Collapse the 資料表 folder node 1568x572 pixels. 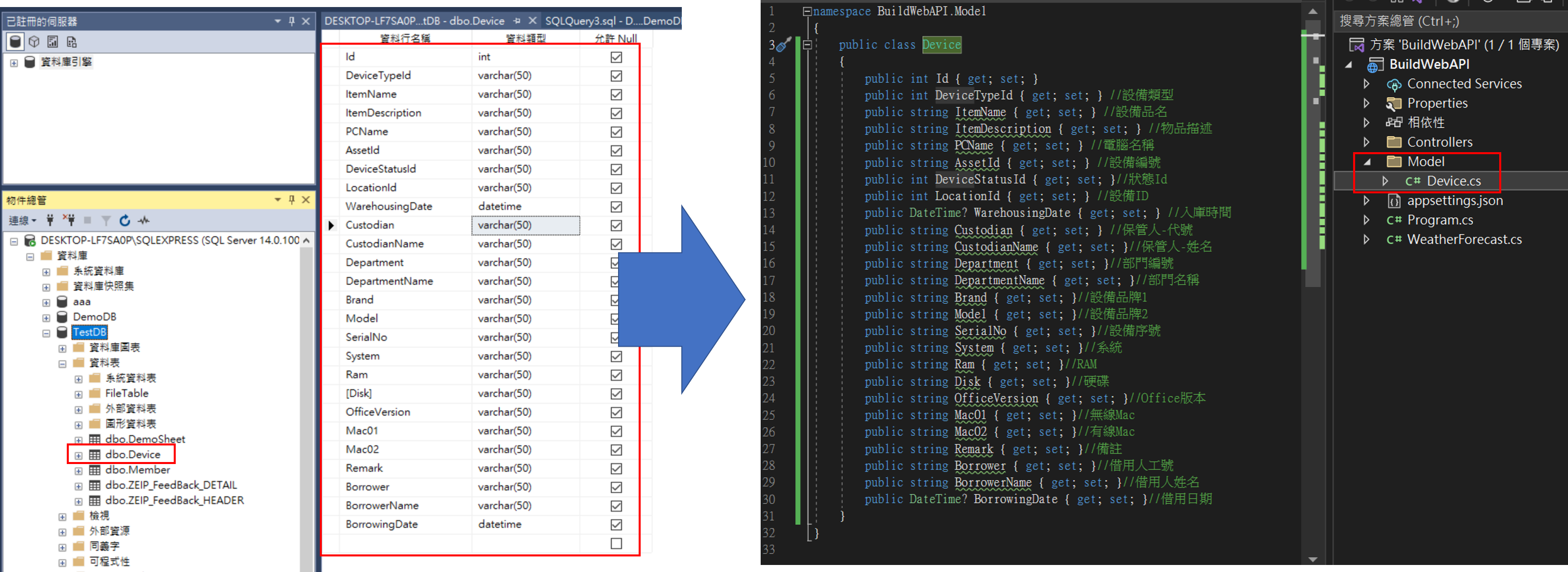coord(62,363)
